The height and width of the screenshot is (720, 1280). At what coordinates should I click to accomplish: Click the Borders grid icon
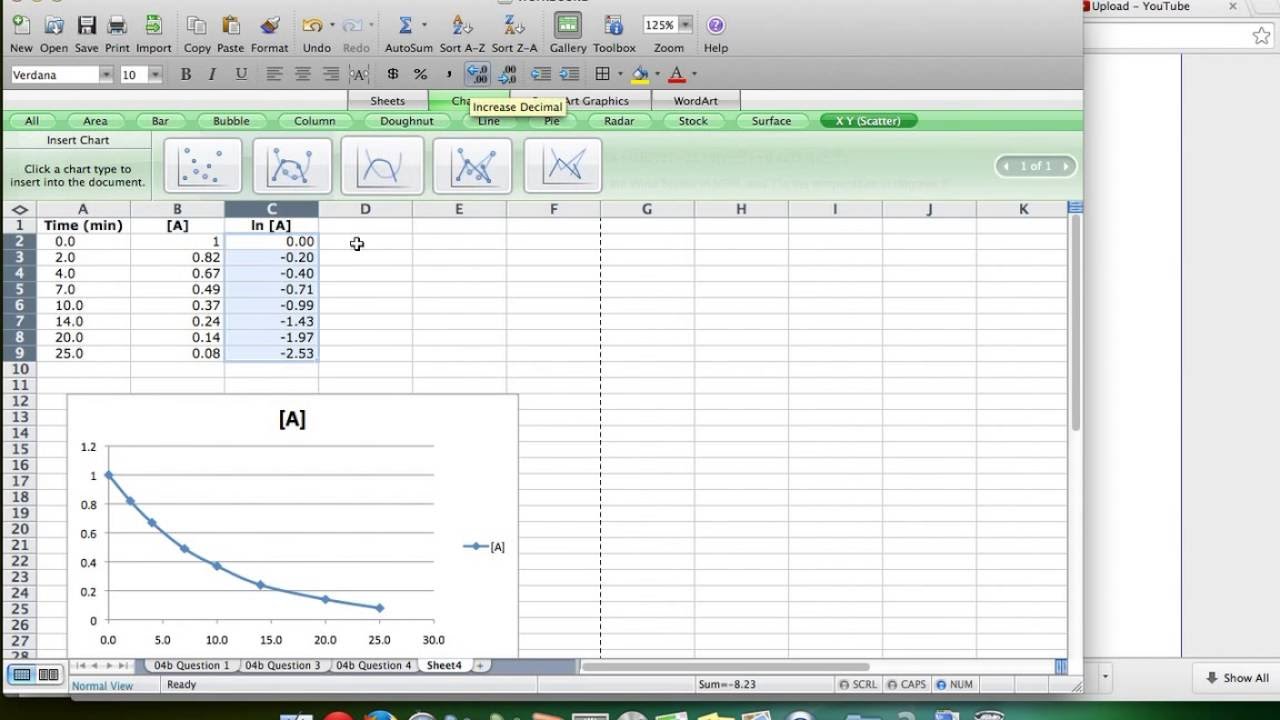[x=602, y=74]
